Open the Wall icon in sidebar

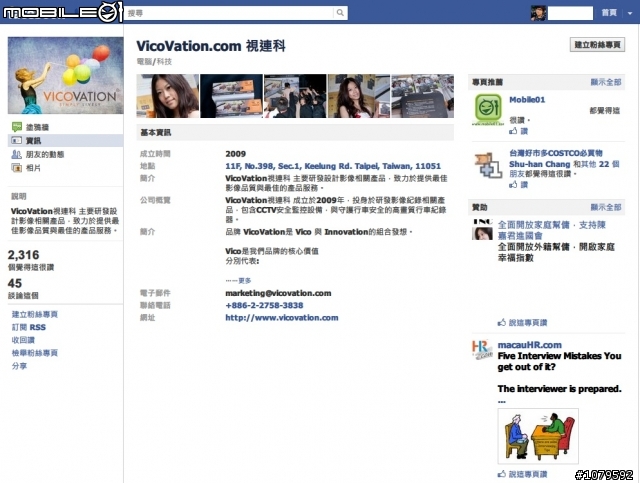17,127
